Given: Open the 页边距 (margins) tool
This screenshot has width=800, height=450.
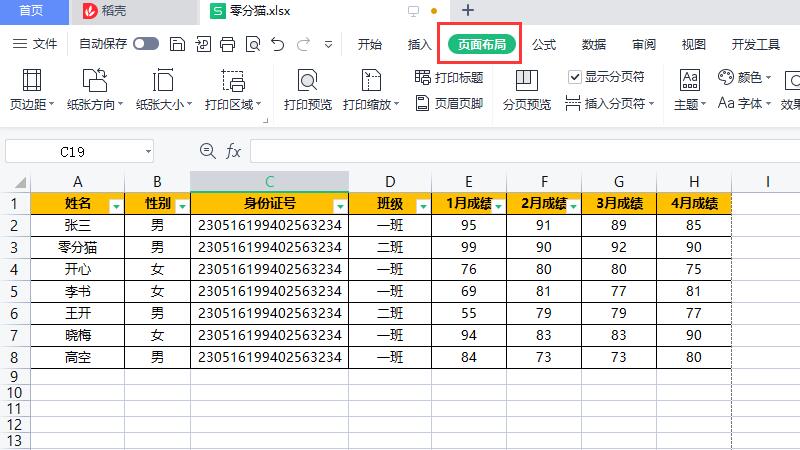Looking at the screenshot, I should coord(32,88).
